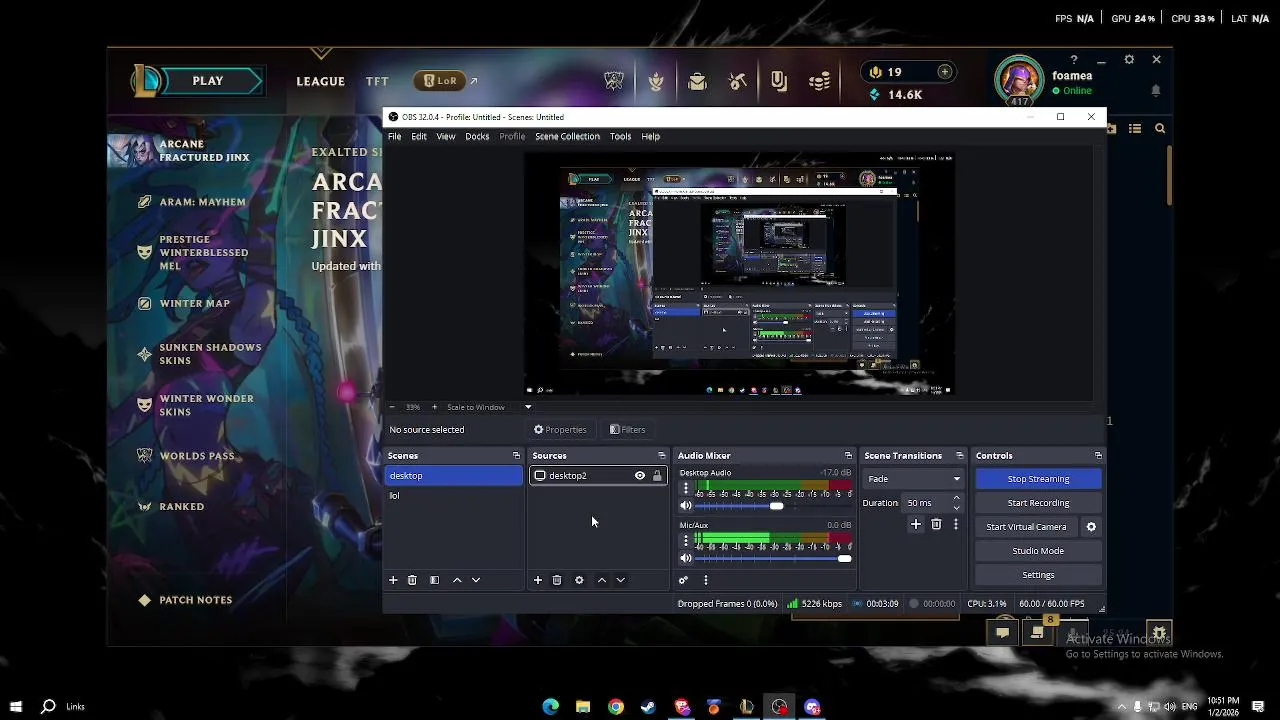The height and width of the screenshot is (720, 1280).
Task: Open OBS View menu
Action: click(446, 137)
